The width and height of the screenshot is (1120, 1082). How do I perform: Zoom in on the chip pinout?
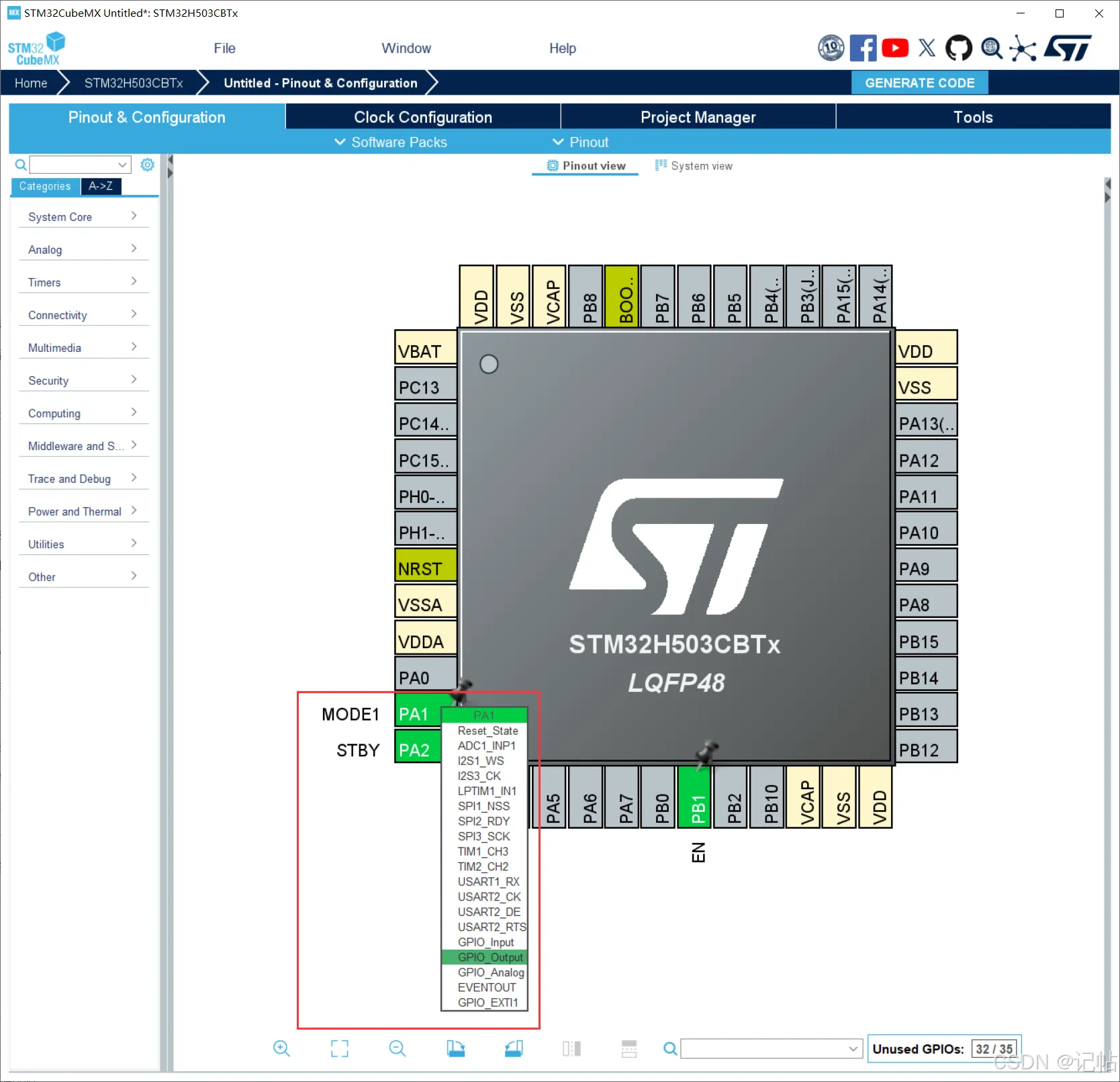(x=281, y=1048)
